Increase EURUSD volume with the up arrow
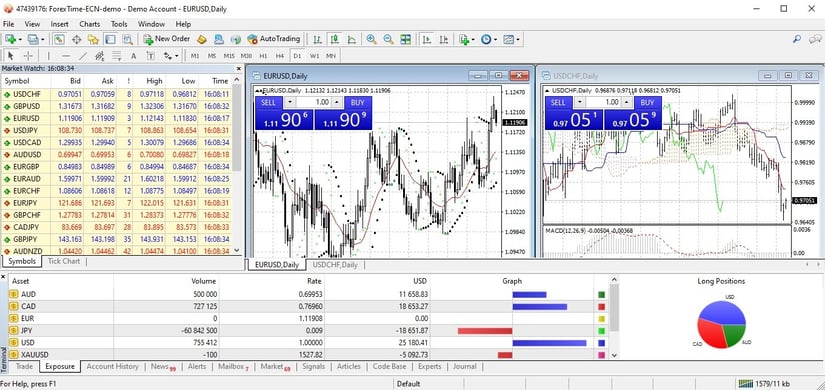The image size is (825, 390). click(x=337, y=102)
